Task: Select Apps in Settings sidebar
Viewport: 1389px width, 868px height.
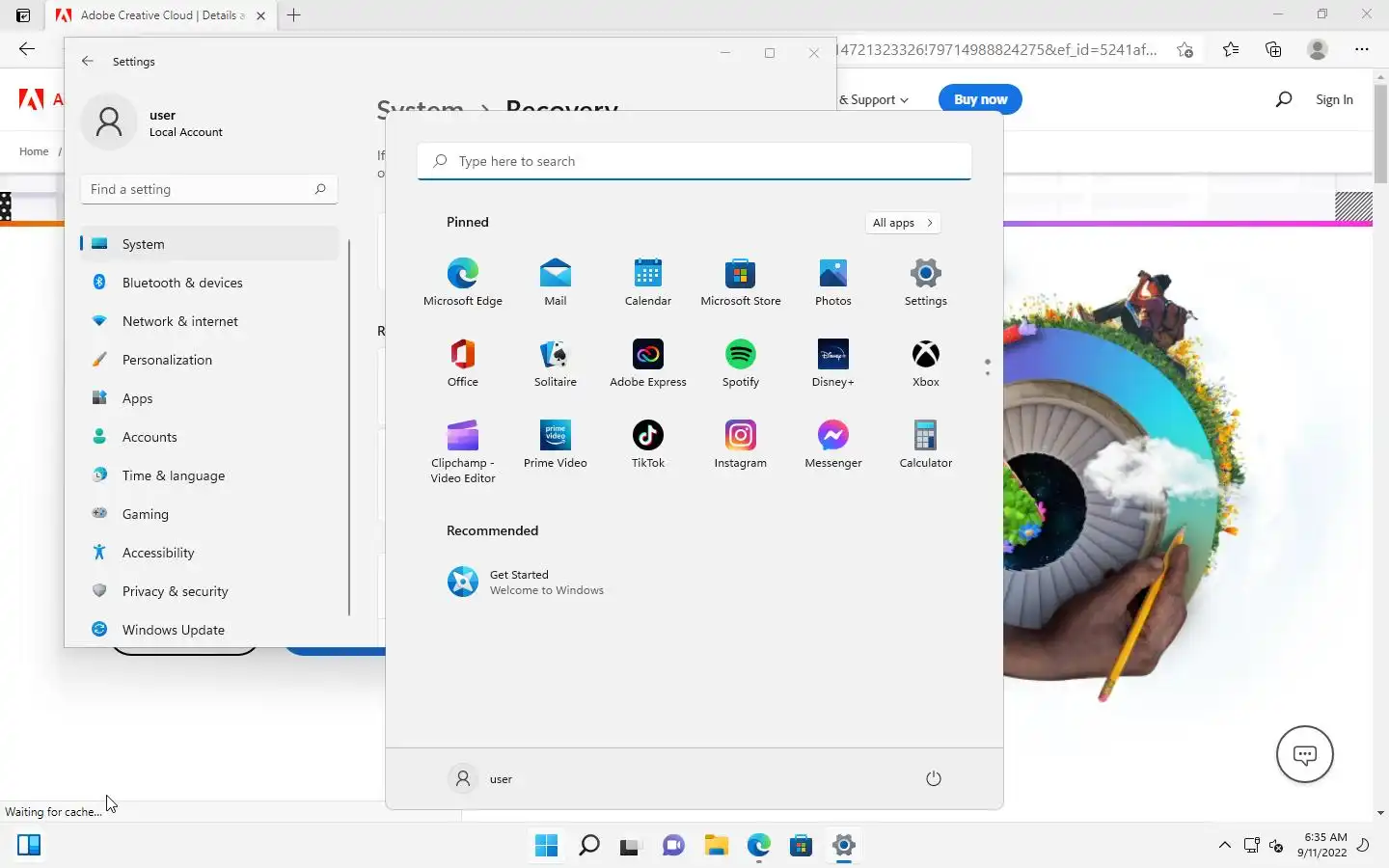Action: pos(209,398)
